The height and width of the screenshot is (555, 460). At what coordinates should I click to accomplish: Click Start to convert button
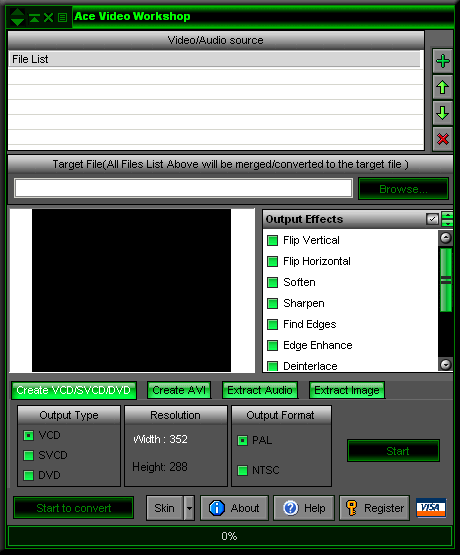[x=74, y=508]
